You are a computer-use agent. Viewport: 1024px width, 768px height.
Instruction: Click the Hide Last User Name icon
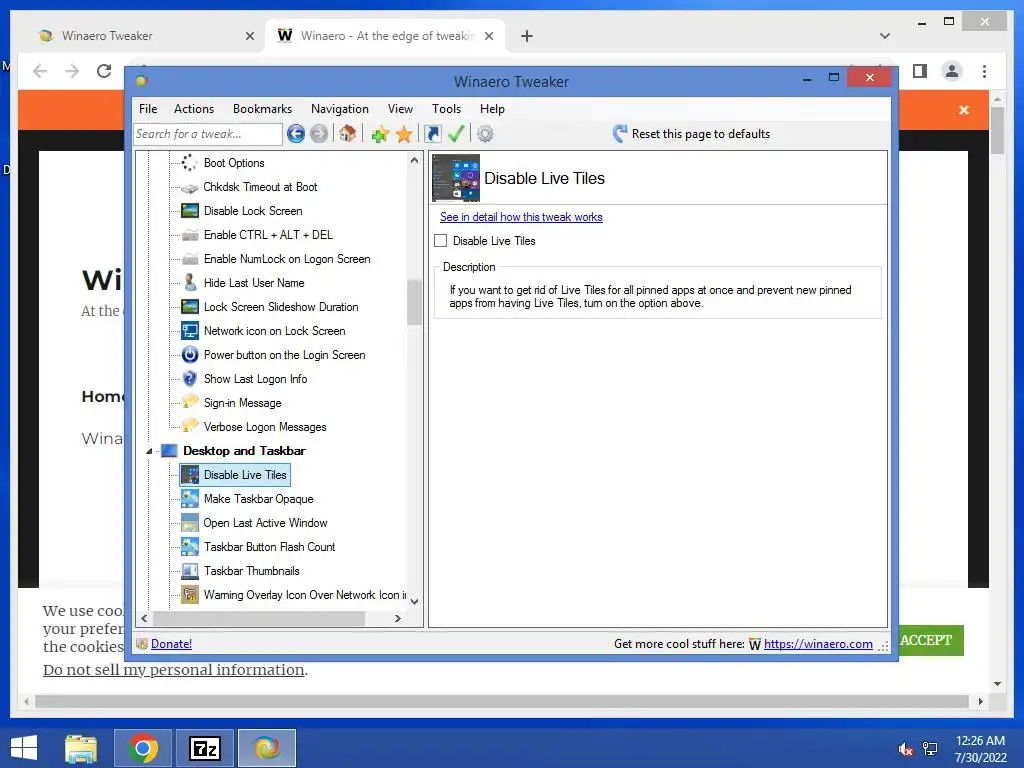(189, 283)
